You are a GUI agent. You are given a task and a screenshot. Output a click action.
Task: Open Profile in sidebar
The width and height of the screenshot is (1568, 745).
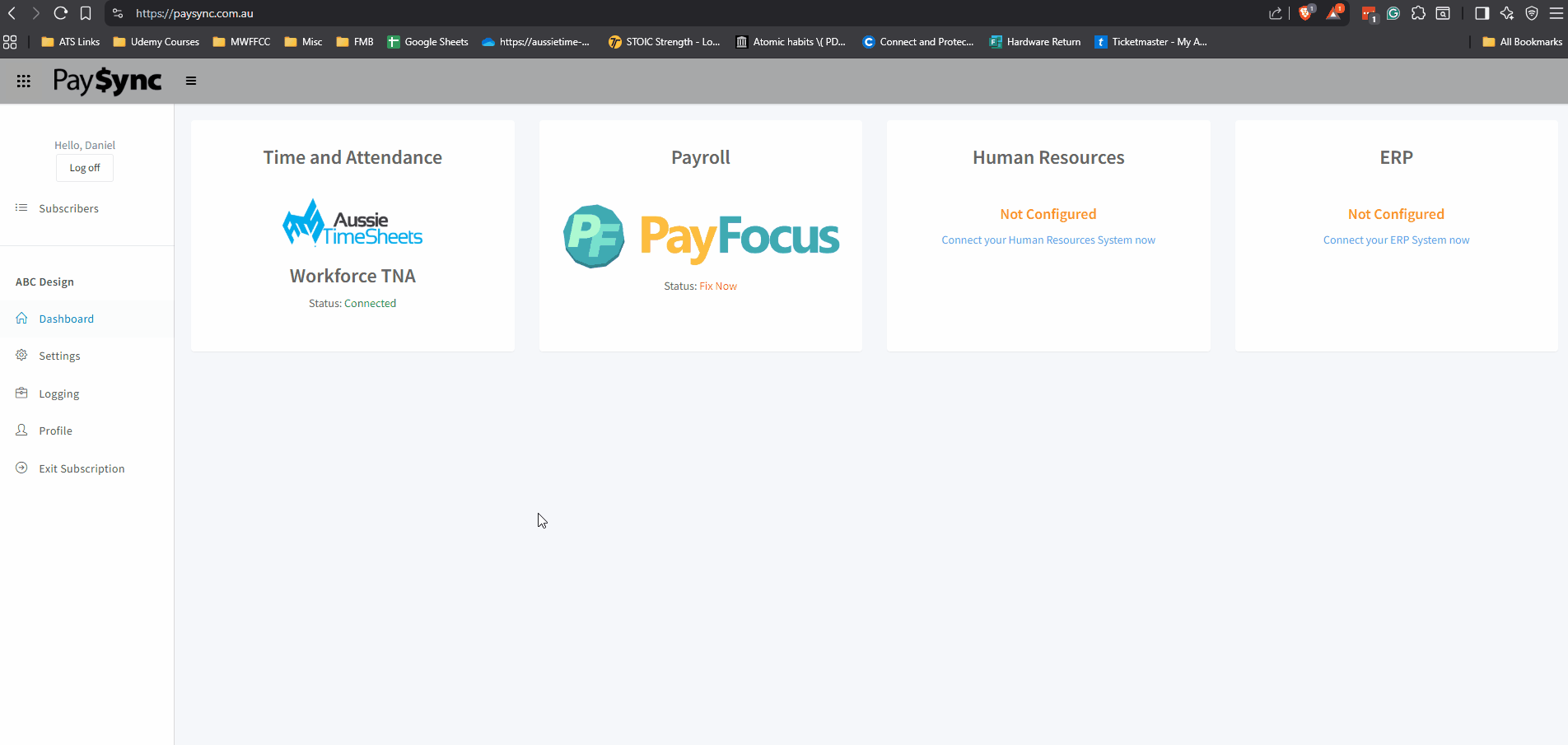(x=56, y=431)
